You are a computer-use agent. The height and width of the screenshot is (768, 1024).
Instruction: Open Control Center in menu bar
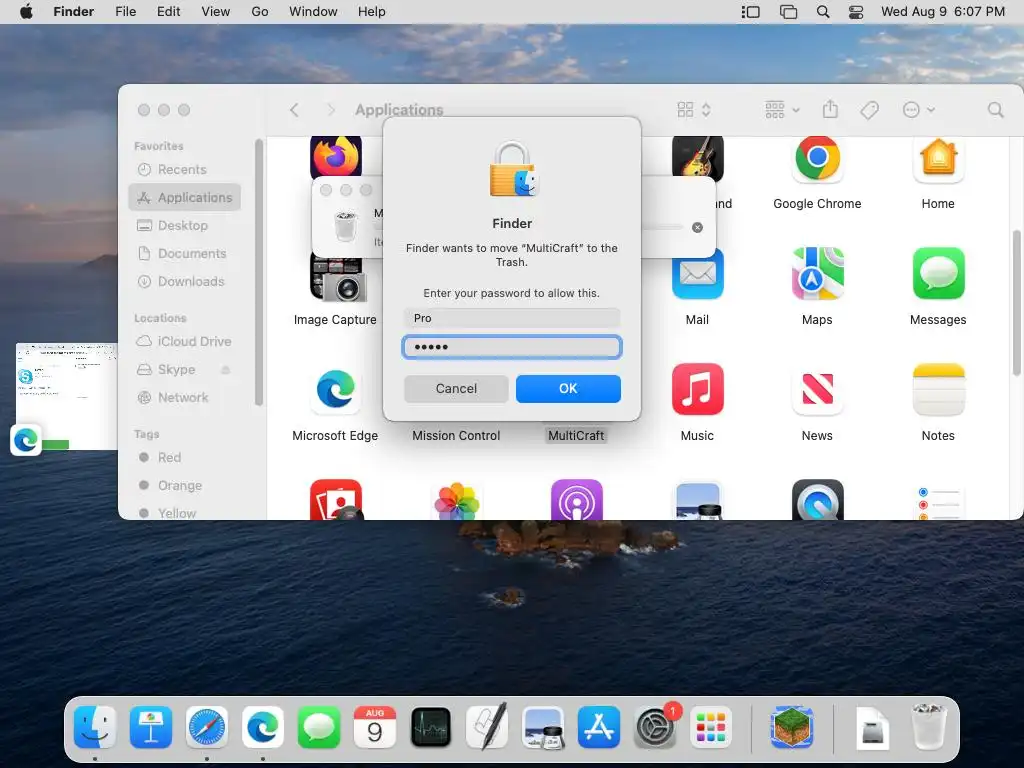coord(856,12)
